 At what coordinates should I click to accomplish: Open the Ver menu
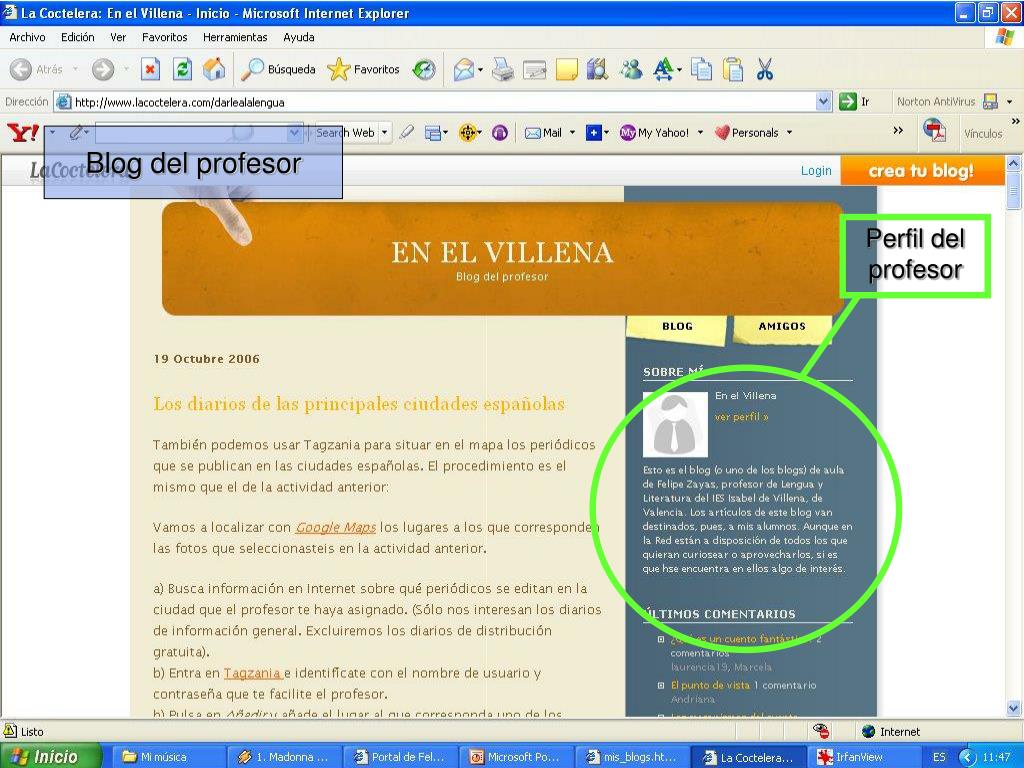coord(118,37)
